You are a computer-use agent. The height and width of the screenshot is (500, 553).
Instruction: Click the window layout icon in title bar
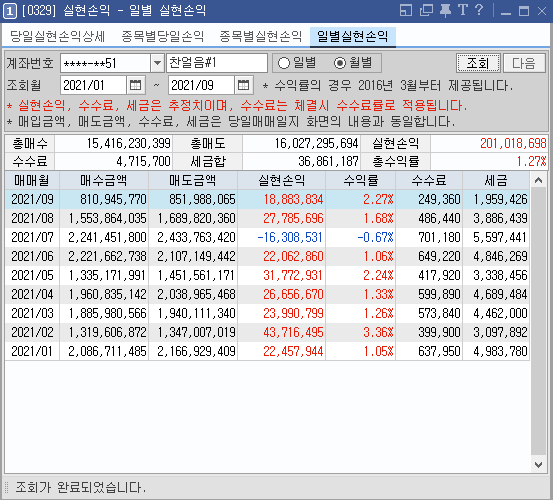click(x=406, y=10)
